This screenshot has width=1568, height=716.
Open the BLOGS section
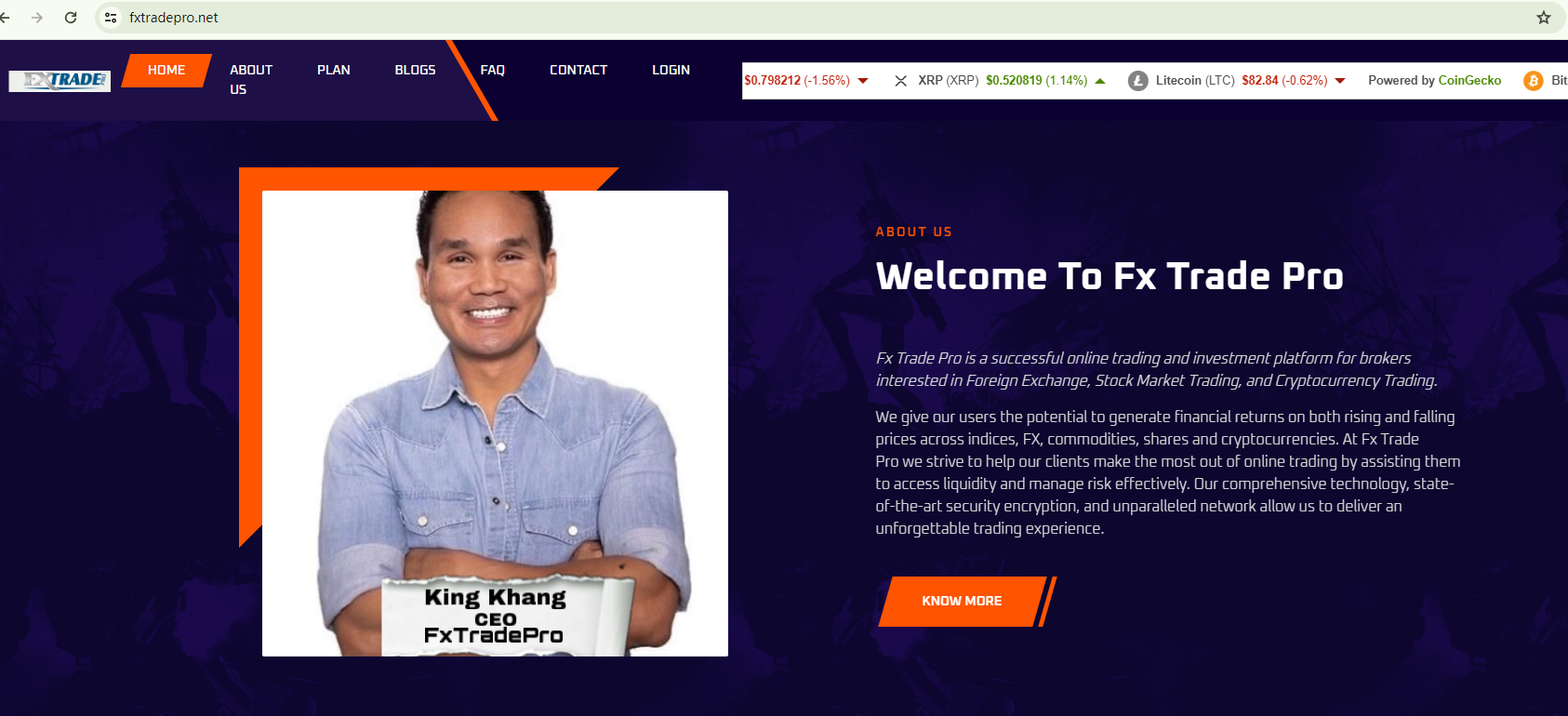(x=415, y=70)
